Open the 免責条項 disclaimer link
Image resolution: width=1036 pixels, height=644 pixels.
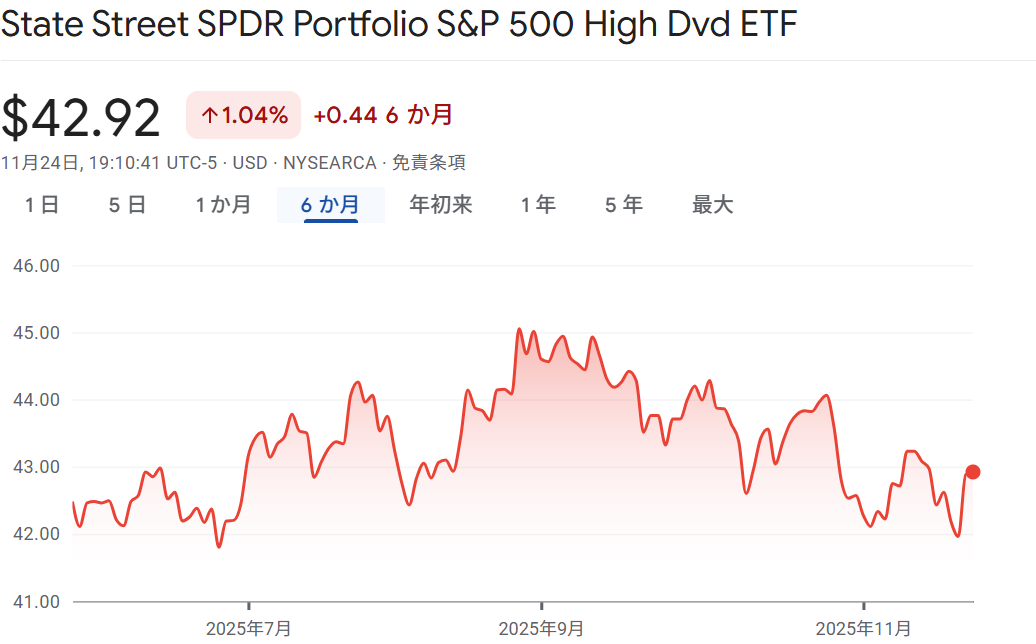[x=428, y=163]
